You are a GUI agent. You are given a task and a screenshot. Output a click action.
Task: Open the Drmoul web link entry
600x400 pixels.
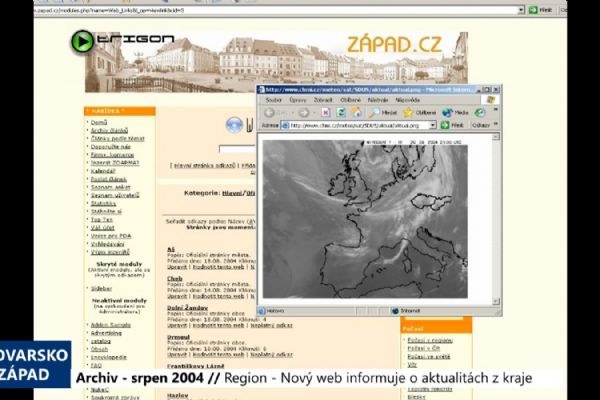pos(178,337)
